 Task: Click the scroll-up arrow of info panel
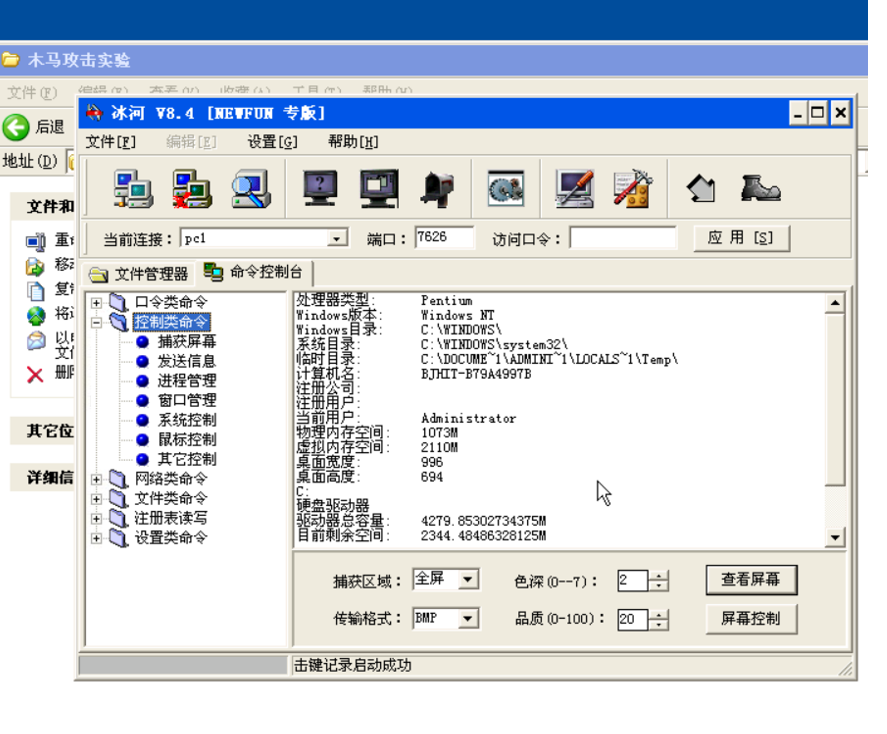(835, 303)
